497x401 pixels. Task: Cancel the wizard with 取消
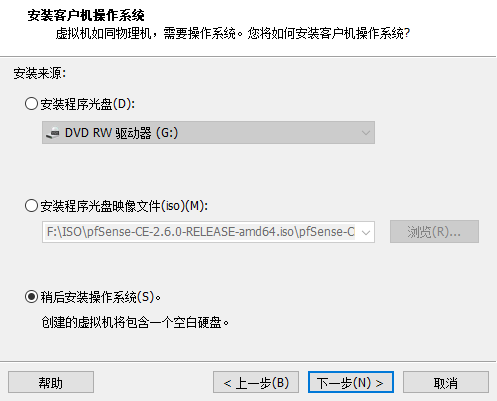tap(446, 382)
